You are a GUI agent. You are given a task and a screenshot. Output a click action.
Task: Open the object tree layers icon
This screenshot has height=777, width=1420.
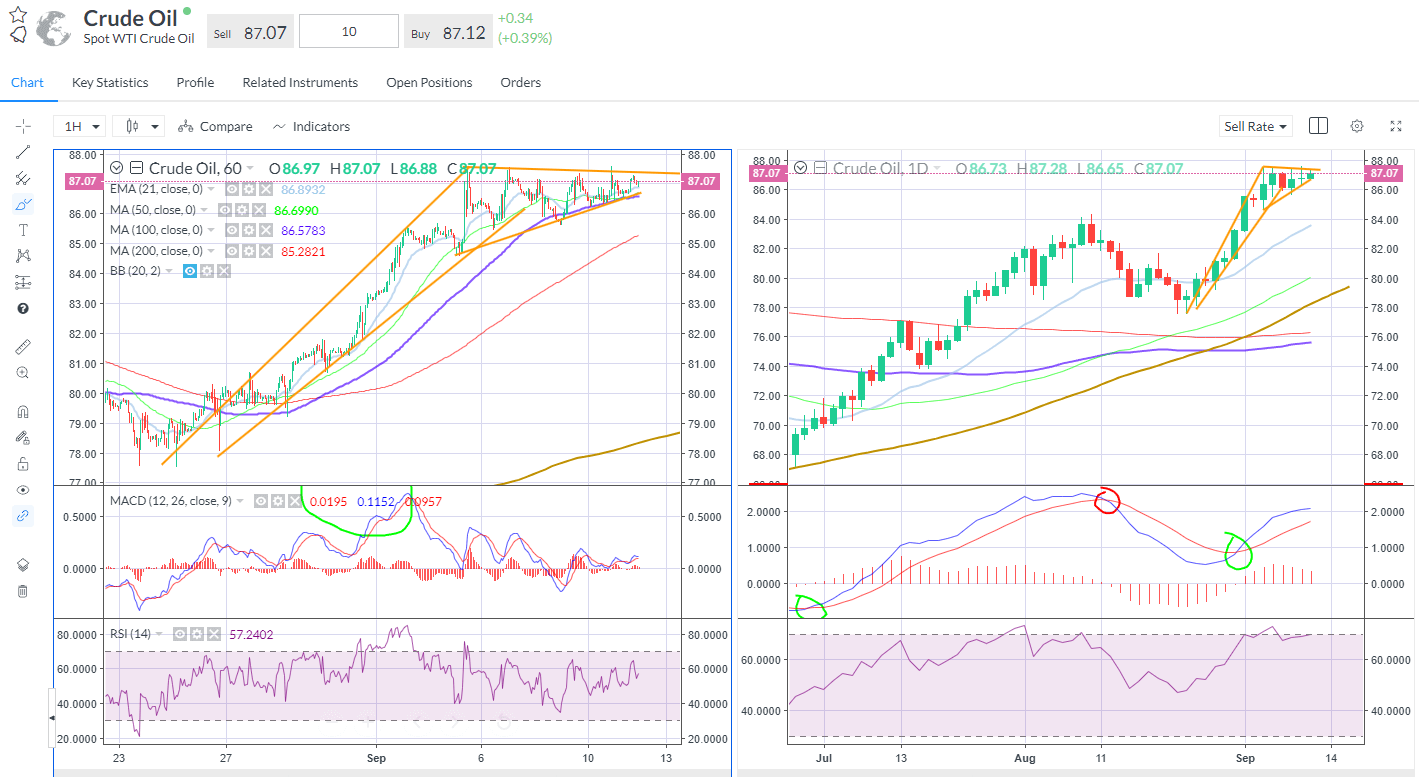[x=23, y=565]
